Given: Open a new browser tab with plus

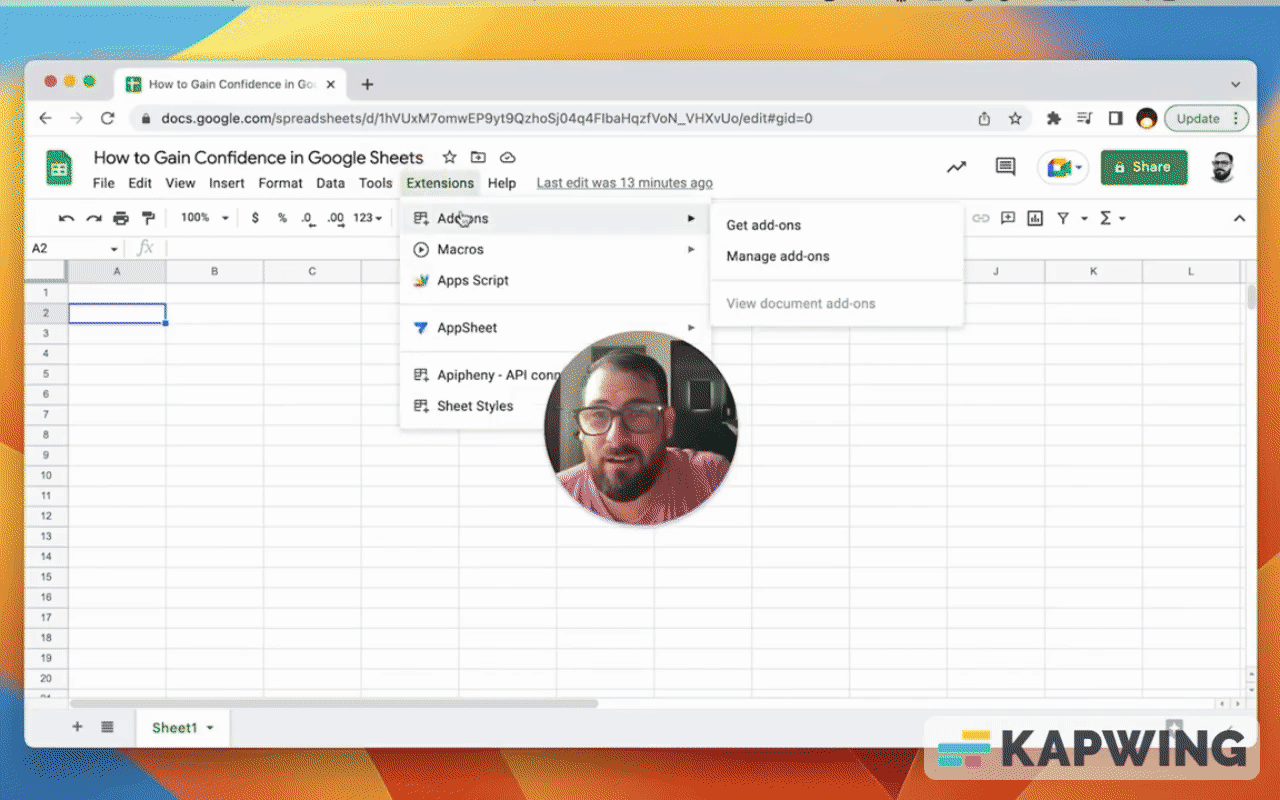Looking at the screenshot, I should [367, 84].
